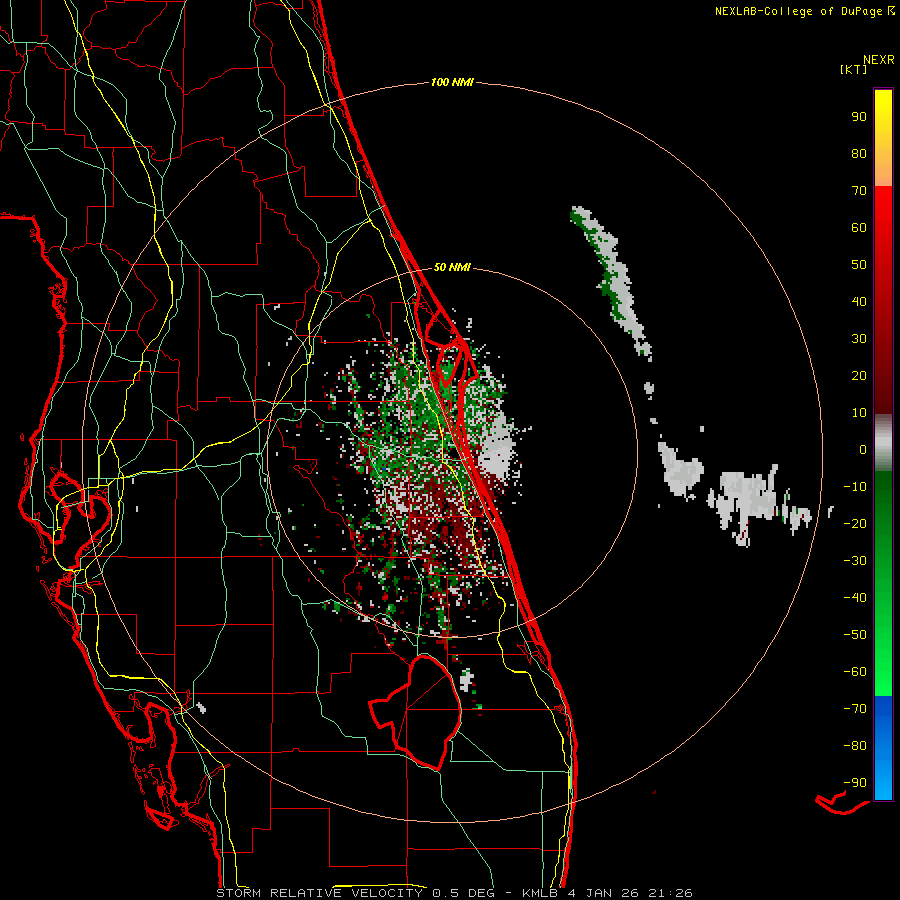Click the 40 value on velocity scale

coord(859,301)
